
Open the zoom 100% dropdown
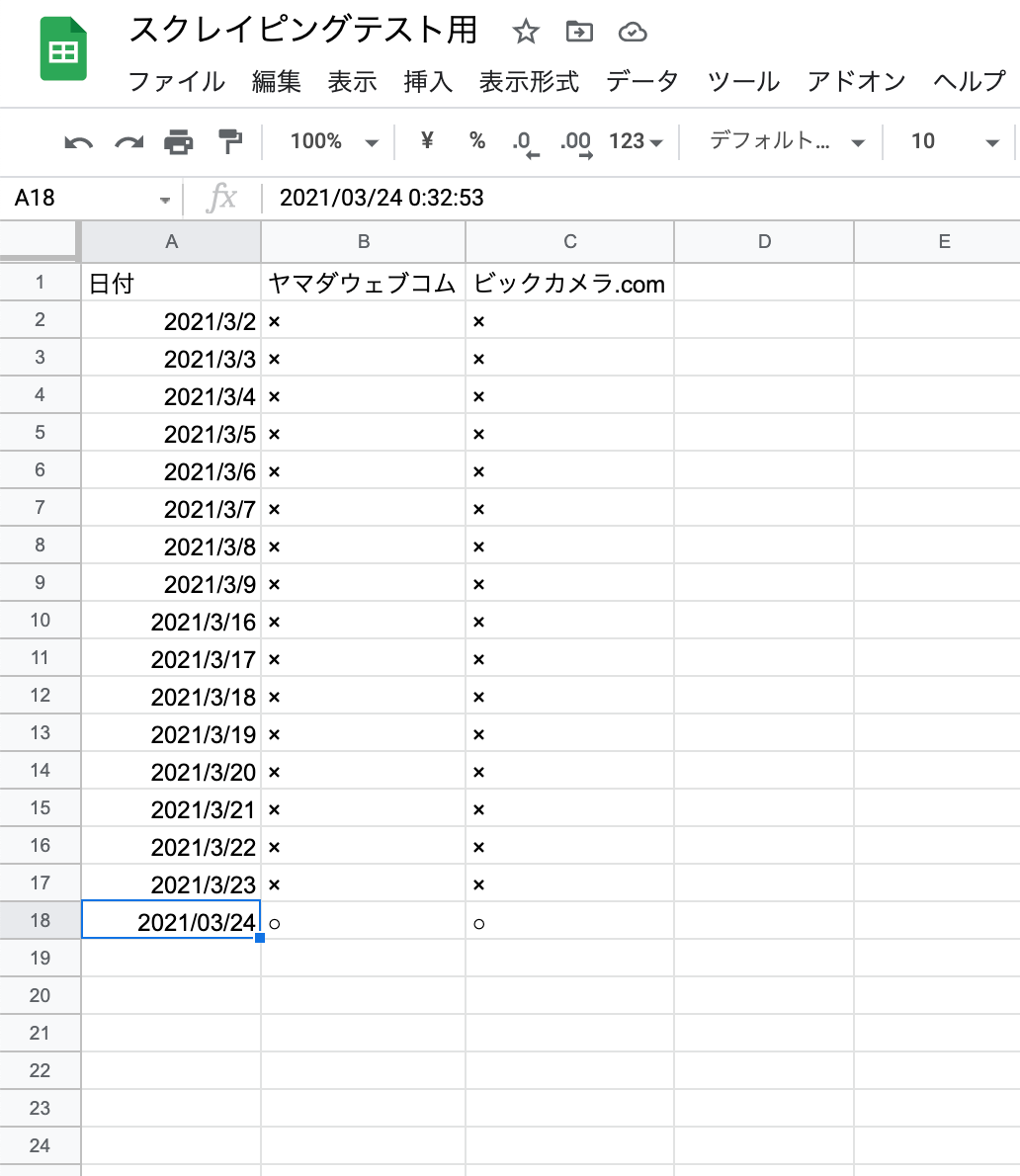(x=334, y=141)
